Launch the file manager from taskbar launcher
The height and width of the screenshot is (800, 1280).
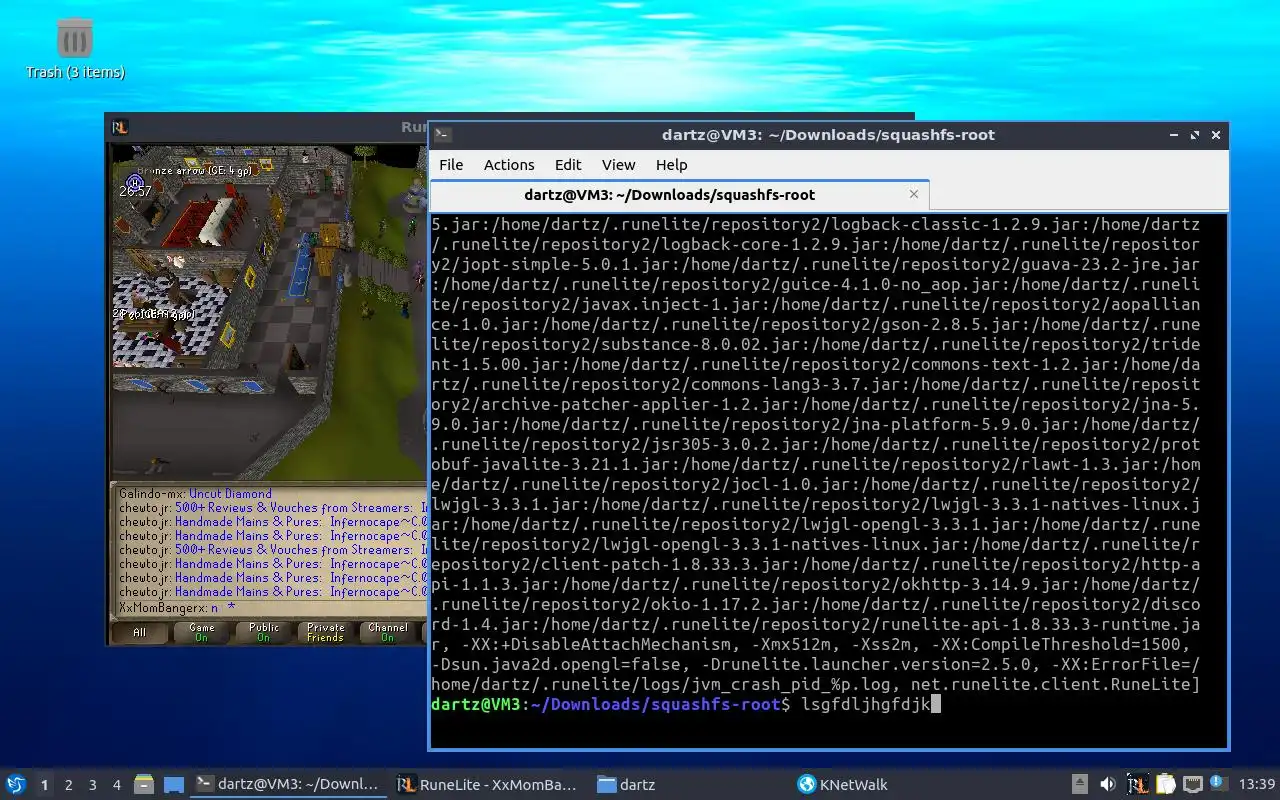tap(143, 785)
